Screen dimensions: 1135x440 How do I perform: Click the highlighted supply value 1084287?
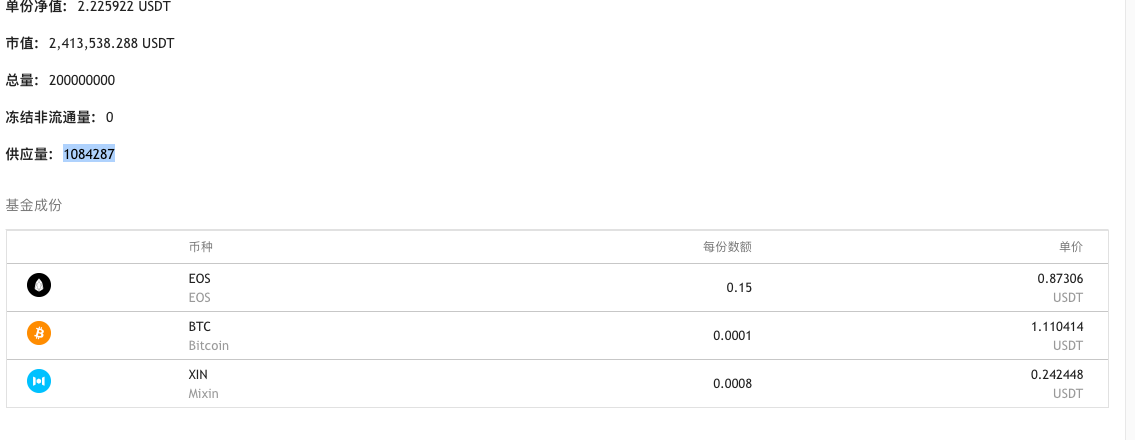point(89,154)
